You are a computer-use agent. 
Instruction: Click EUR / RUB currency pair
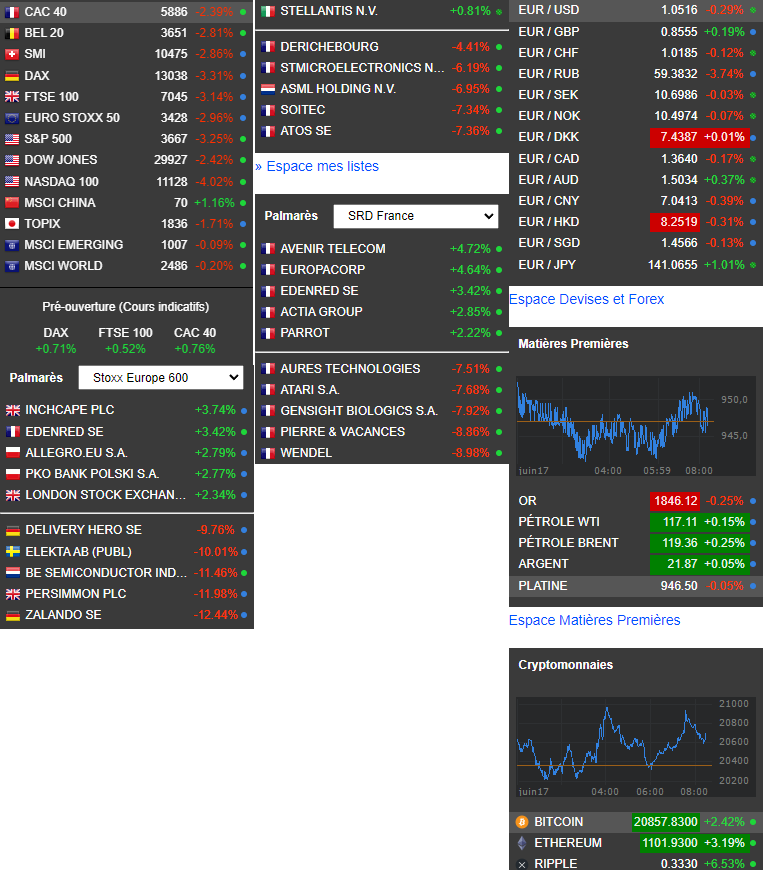[549, 74]
